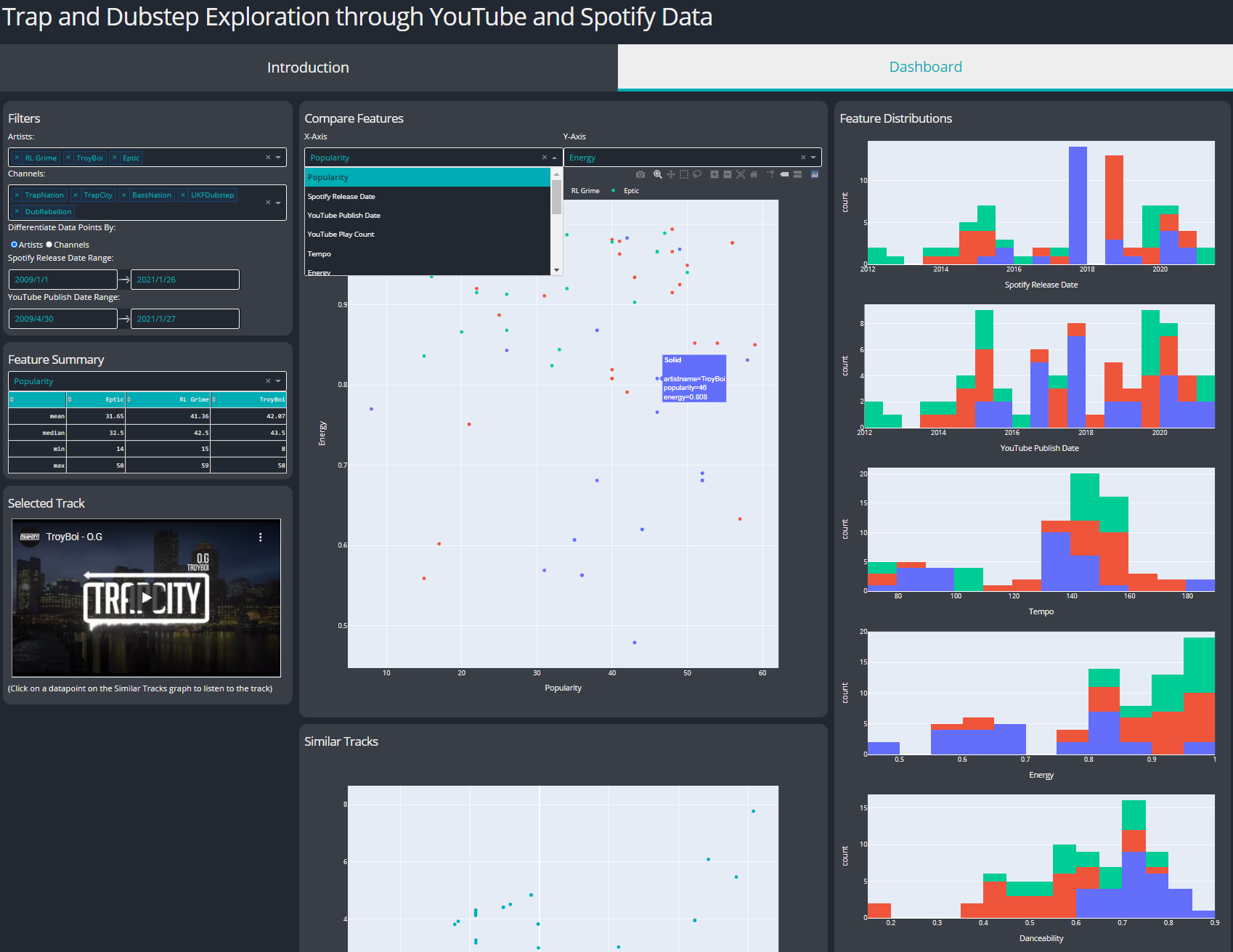Click the TrapCity channel avatar in the video
The width and height of the screenshot is (1233, 952).
click(x=30, y=537)
